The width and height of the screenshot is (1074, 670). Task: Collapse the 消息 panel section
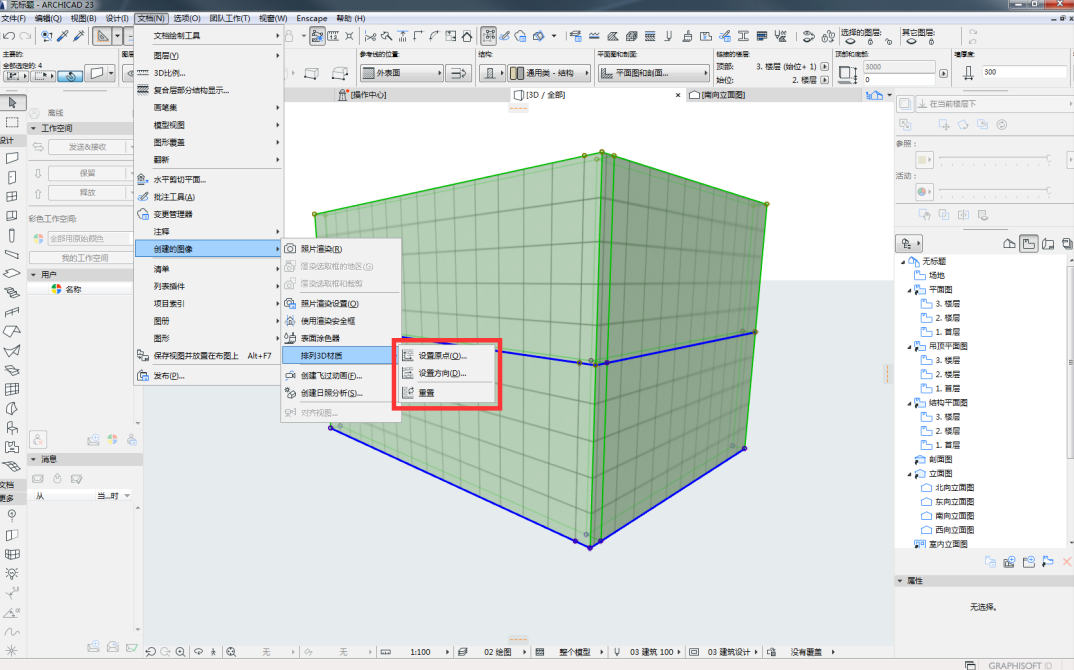[33, 459]
